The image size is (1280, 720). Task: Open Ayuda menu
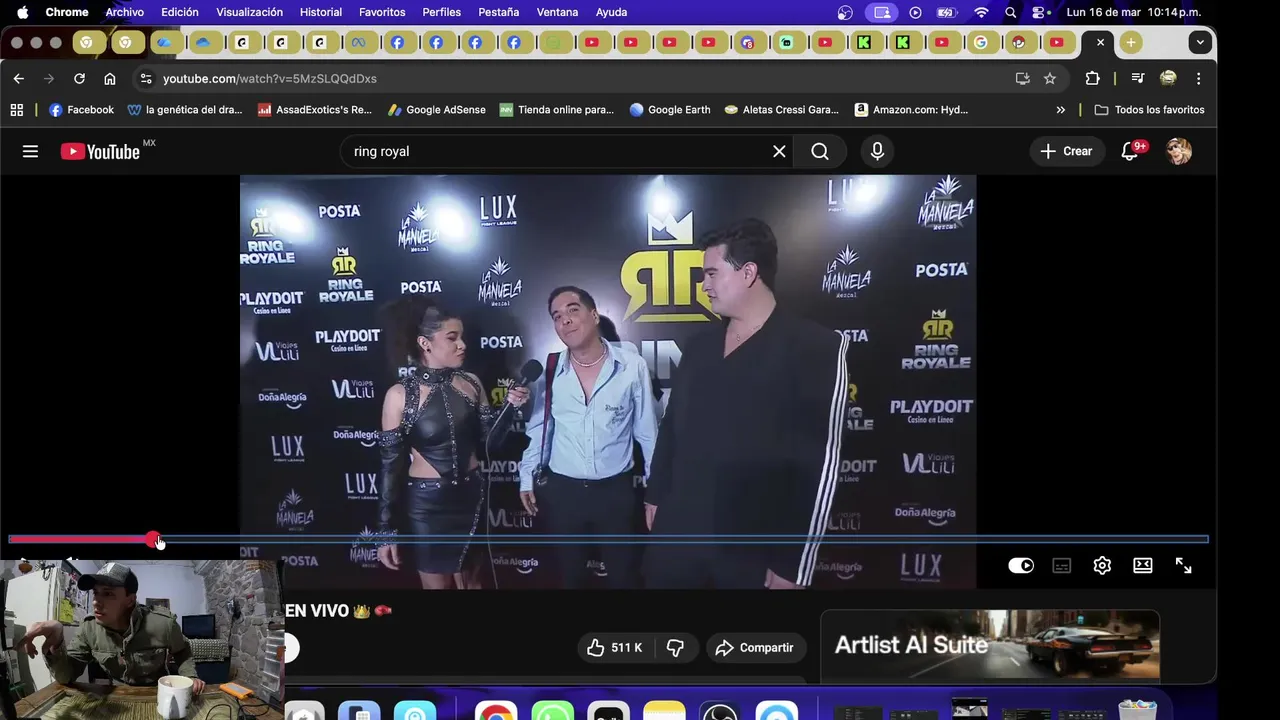click(x=611, y=12)
